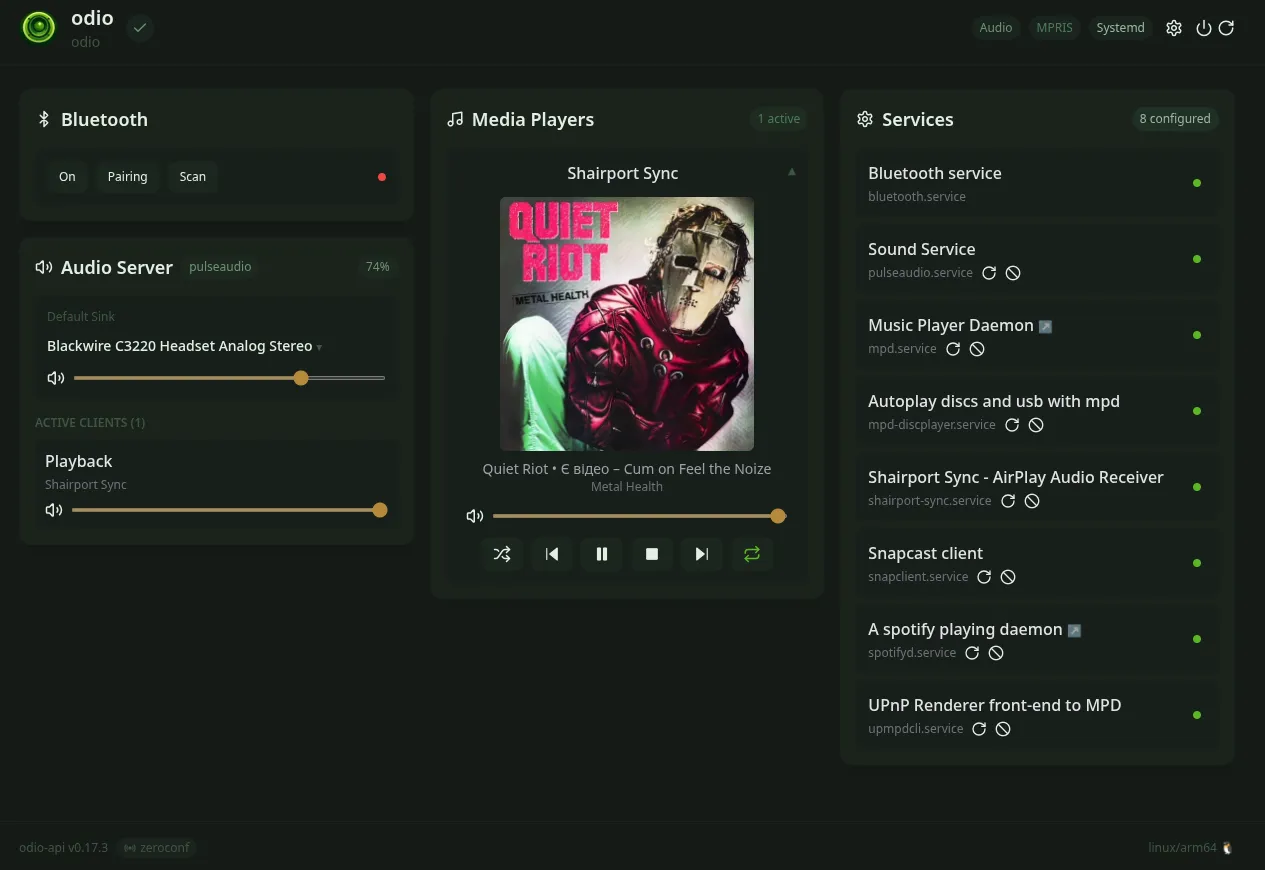Collapse the Shairport Sync player card
The height and width of the screenshot is (870, 1265).
[x=792, y=172]
